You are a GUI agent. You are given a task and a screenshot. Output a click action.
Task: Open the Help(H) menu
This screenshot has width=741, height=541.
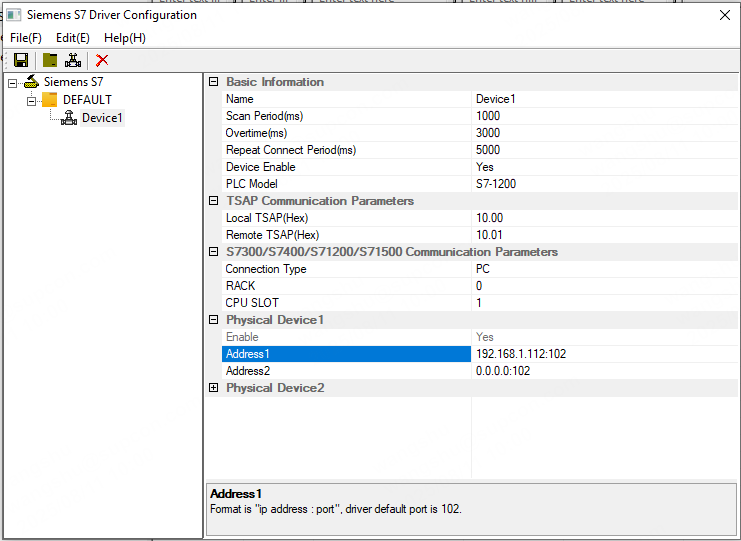(125, 38)
